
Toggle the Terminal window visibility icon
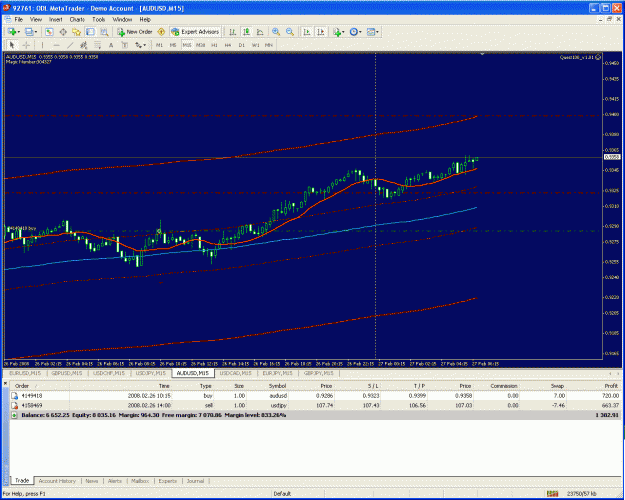[x=90, y=32]
